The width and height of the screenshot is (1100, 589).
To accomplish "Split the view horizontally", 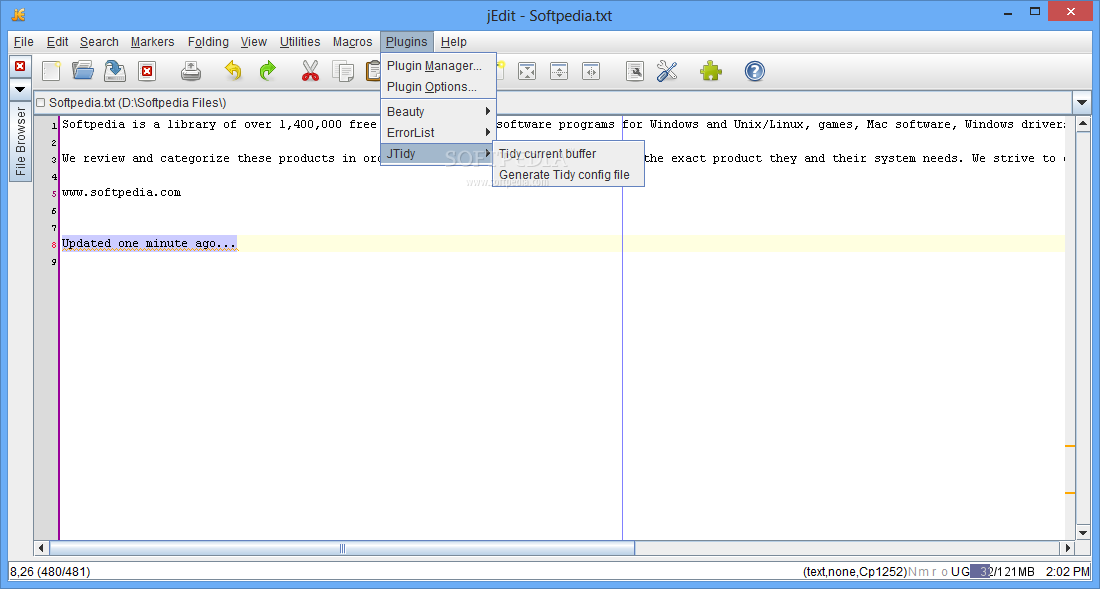I will pyautogui.click(x=559, y=71).
